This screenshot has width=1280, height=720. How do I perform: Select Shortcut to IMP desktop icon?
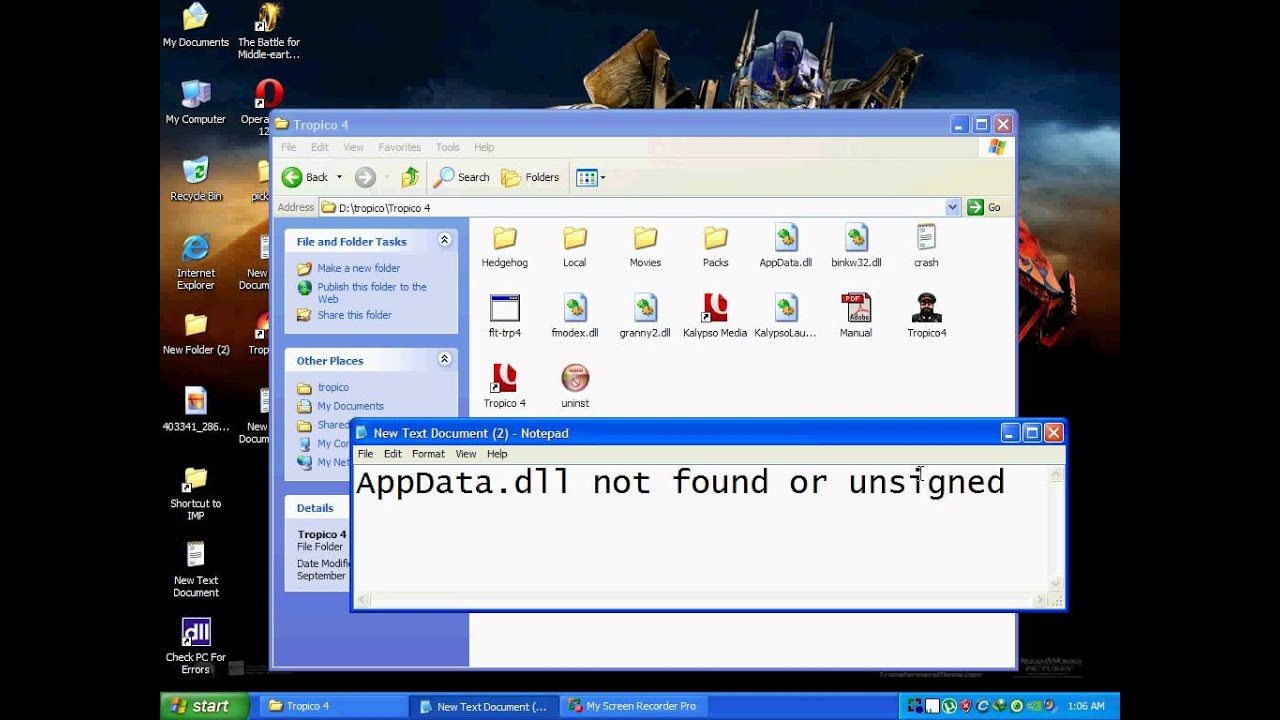pyautogui.click(x=196, y=493)
